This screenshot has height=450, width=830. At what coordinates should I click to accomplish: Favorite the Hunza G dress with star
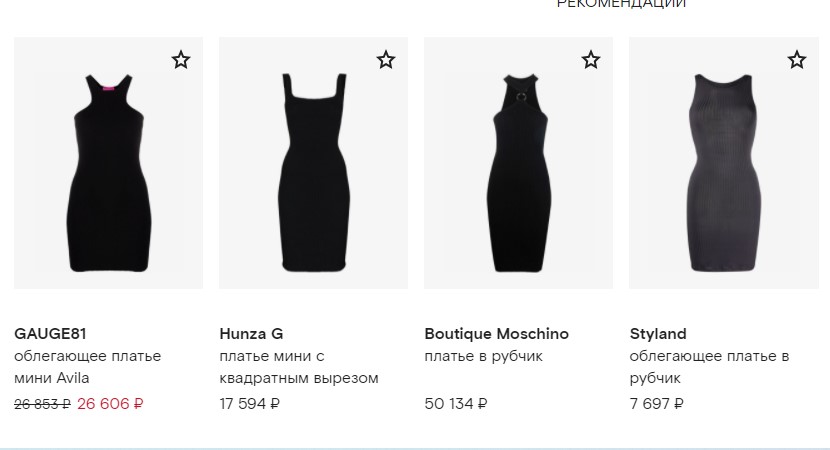(386, 60)
